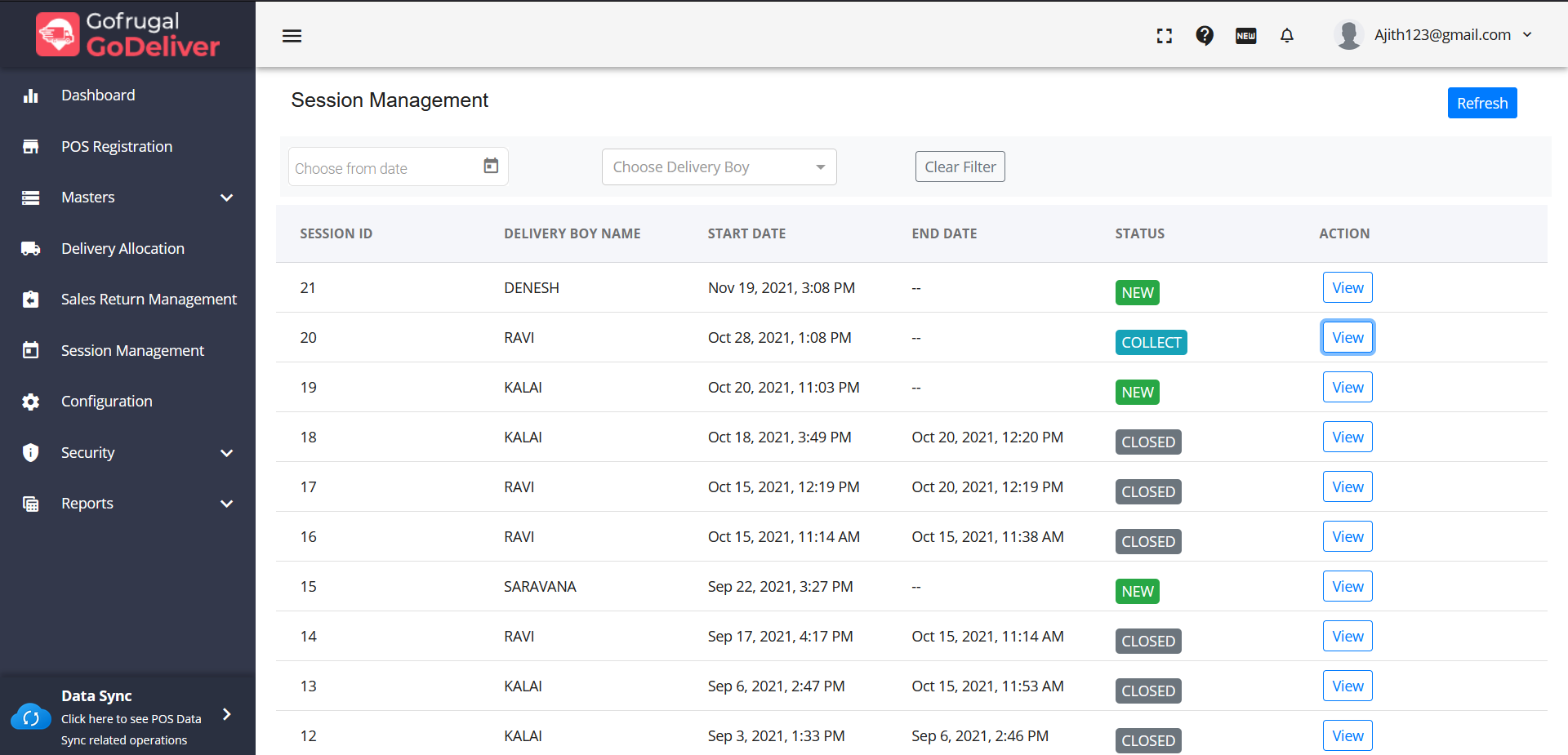Open the help question mark icon
Screen dimensions: 1568x755
(1205, 35)
